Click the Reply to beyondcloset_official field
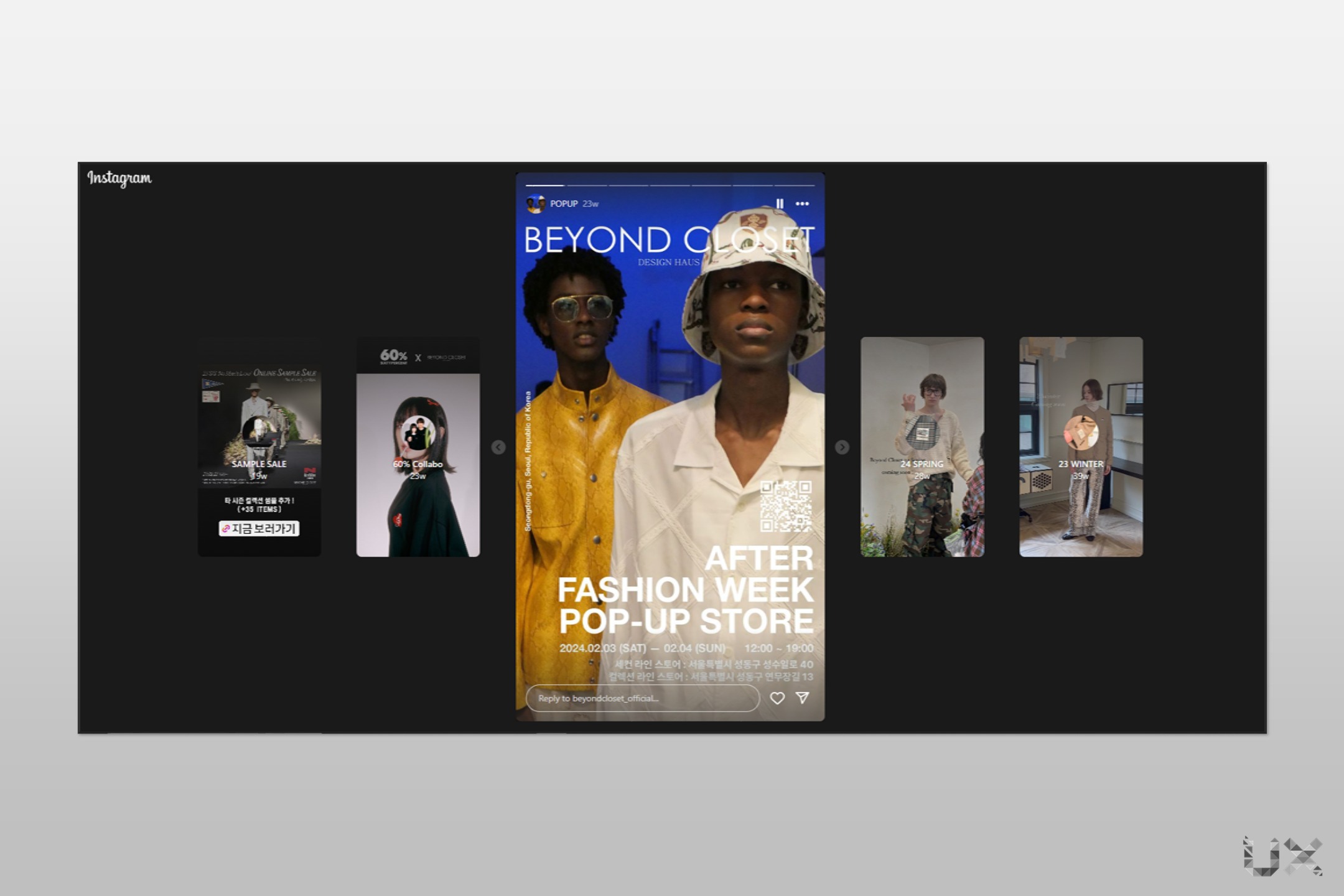The image size is (1344, 896). (x=643, y=698)
